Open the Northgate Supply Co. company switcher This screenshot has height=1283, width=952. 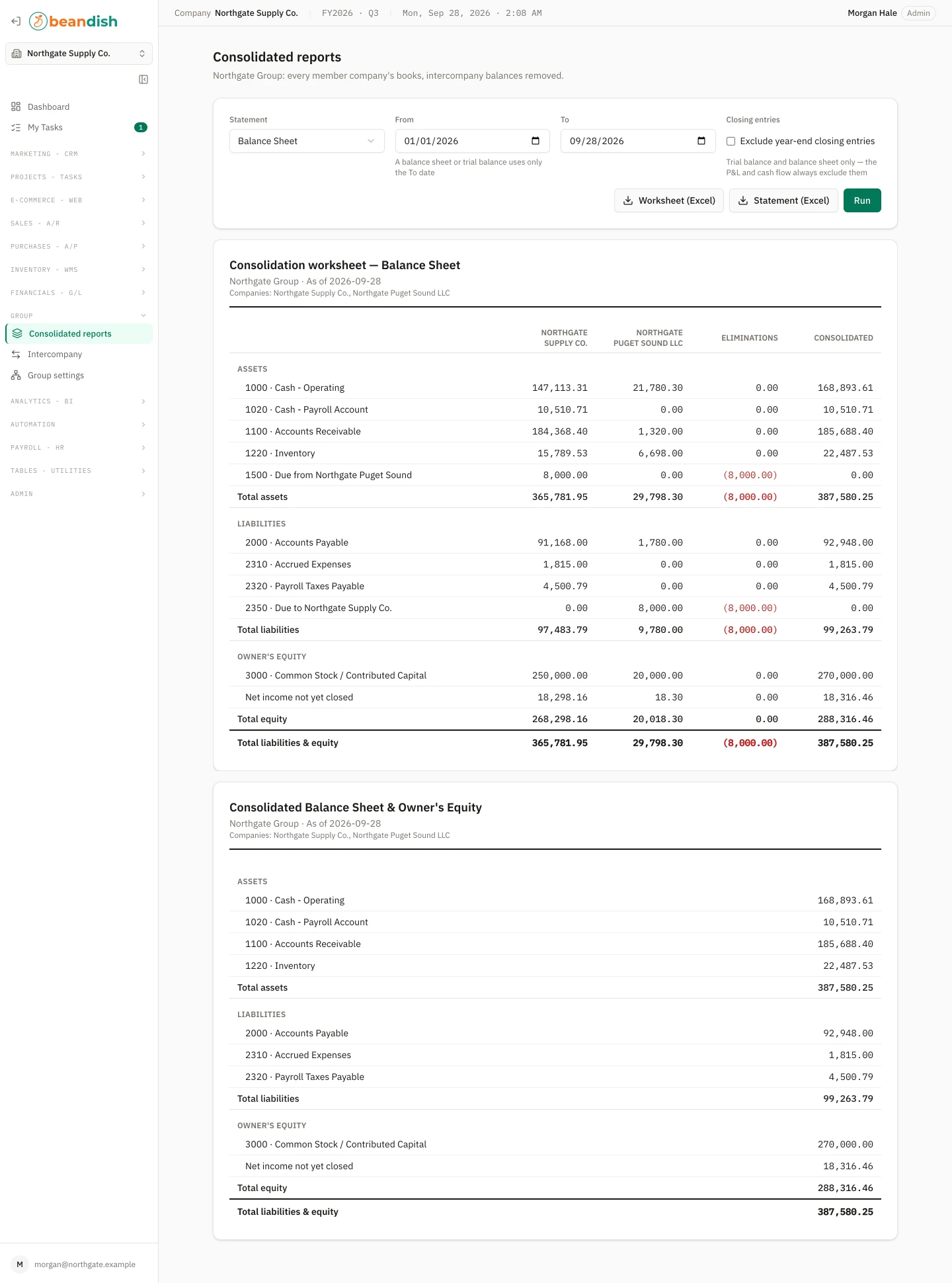pyautogui.click(x=79, y=54)
